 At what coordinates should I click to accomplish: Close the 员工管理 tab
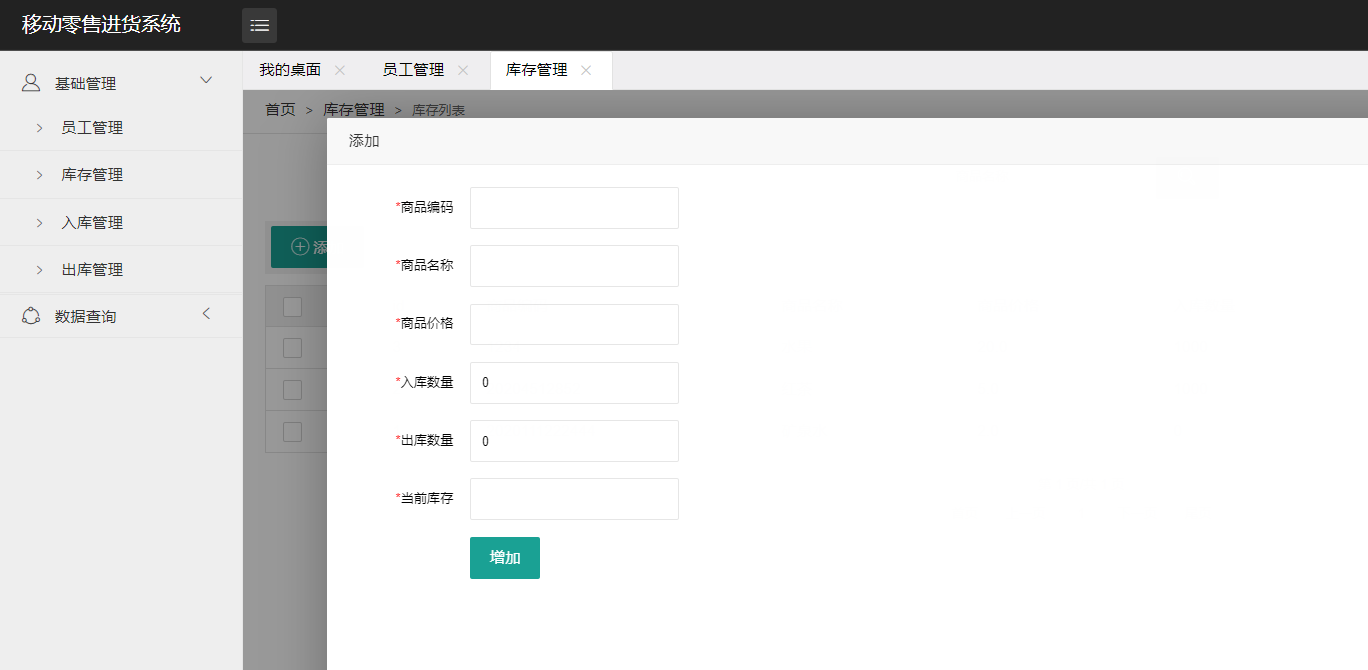coord(463,70)
